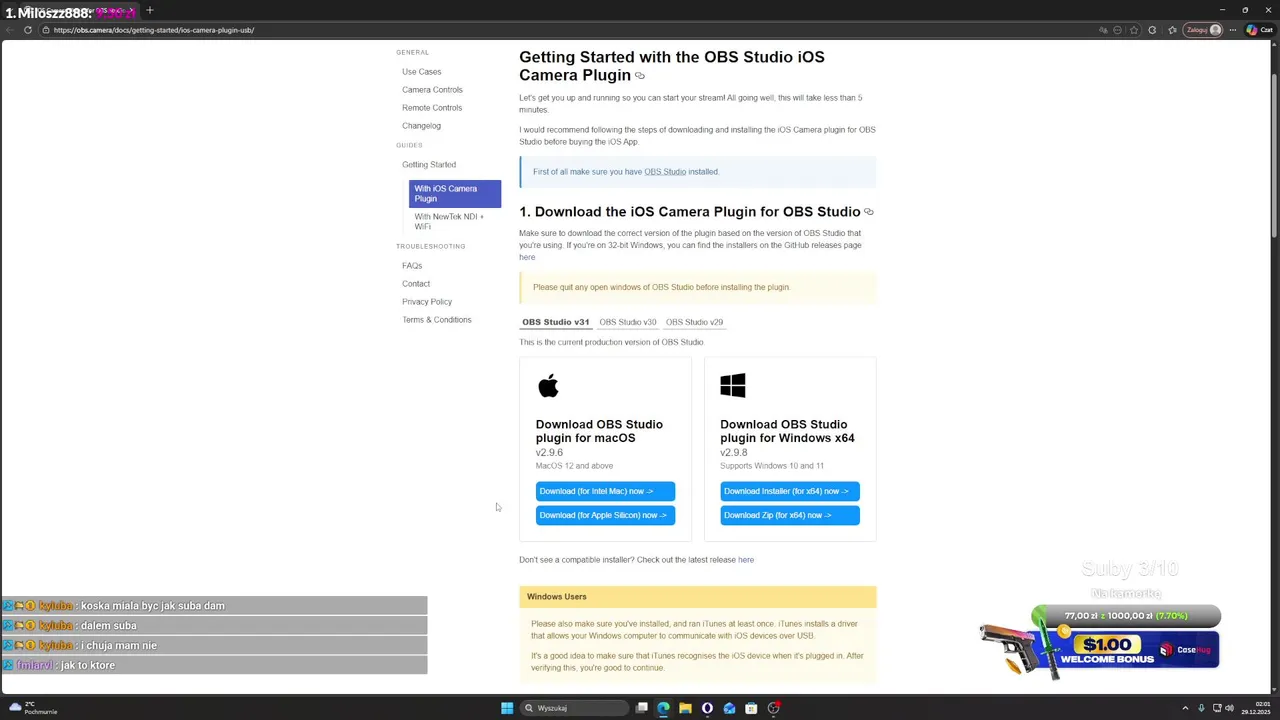Open the favorites list icon in toolbar

tap(1172, 30)
